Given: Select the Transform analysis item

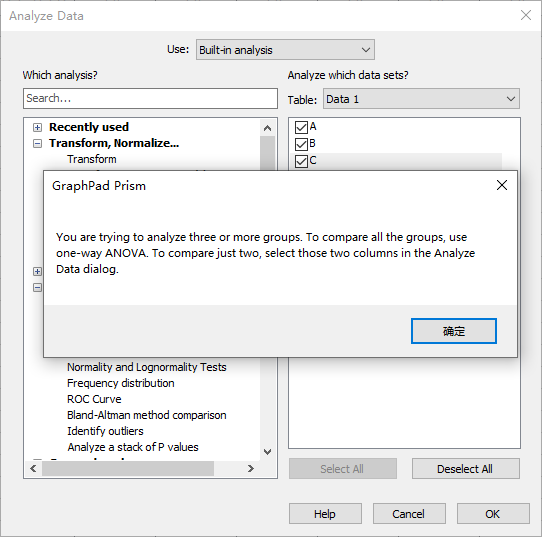Looking at the screenshot, I should point(92,159).
